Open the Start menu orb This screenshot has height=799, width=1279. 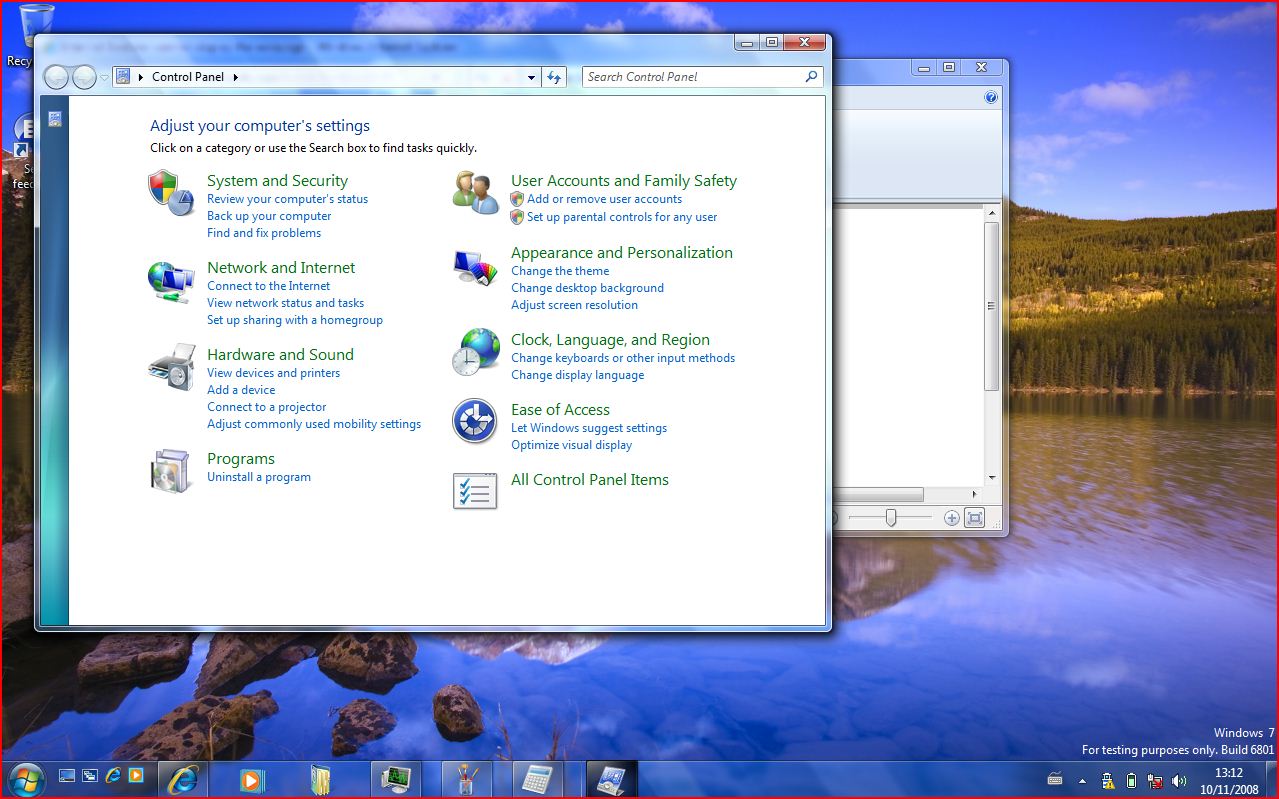tap(25, 778)
